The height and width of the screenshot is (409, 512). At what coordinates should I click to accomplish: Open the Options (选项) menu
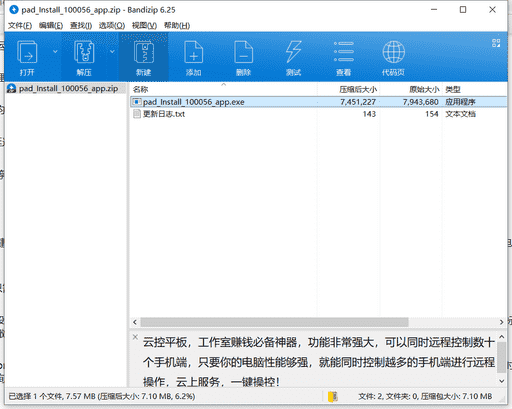(x=112, y=25)
